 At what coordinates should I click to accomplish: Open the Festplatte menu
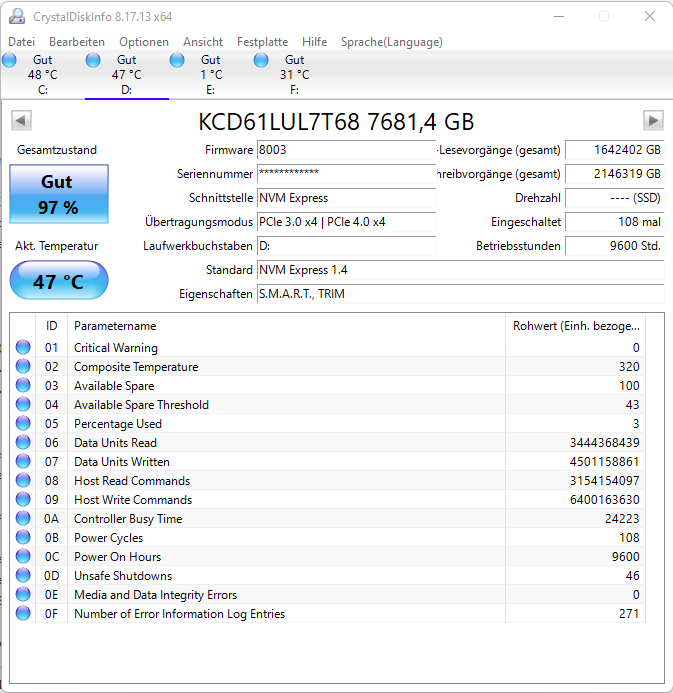[x=262, y=42]
